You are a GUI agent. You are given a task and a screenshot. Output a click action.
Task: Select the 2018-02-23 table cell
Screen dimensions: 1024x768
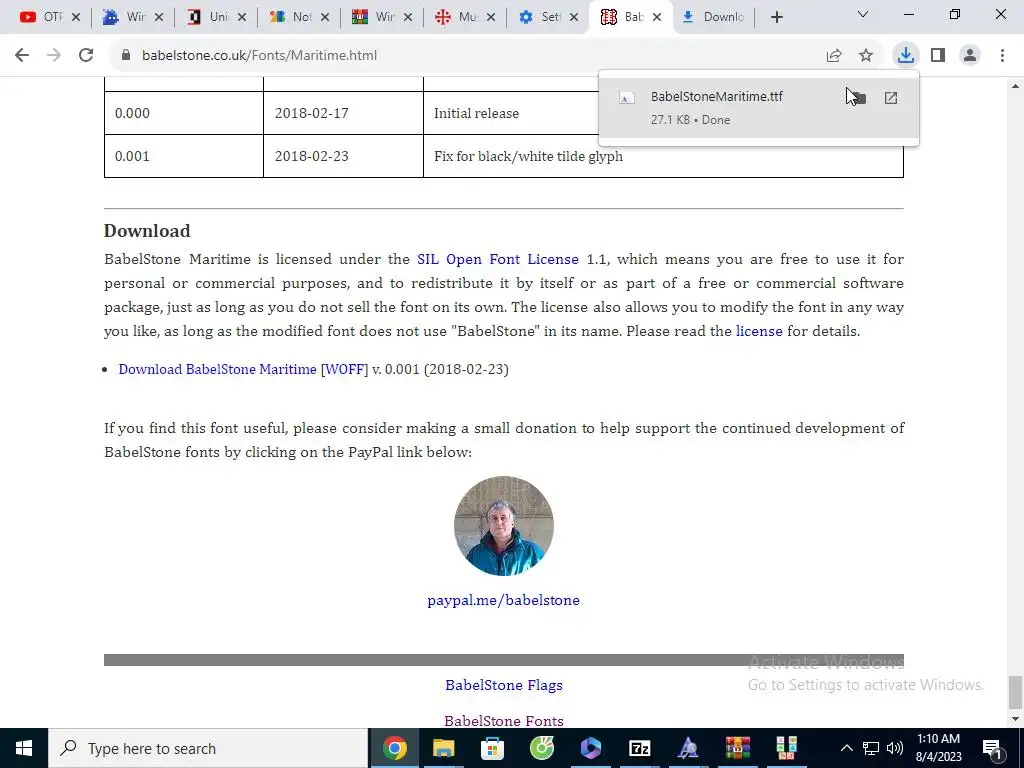[344, 156]
